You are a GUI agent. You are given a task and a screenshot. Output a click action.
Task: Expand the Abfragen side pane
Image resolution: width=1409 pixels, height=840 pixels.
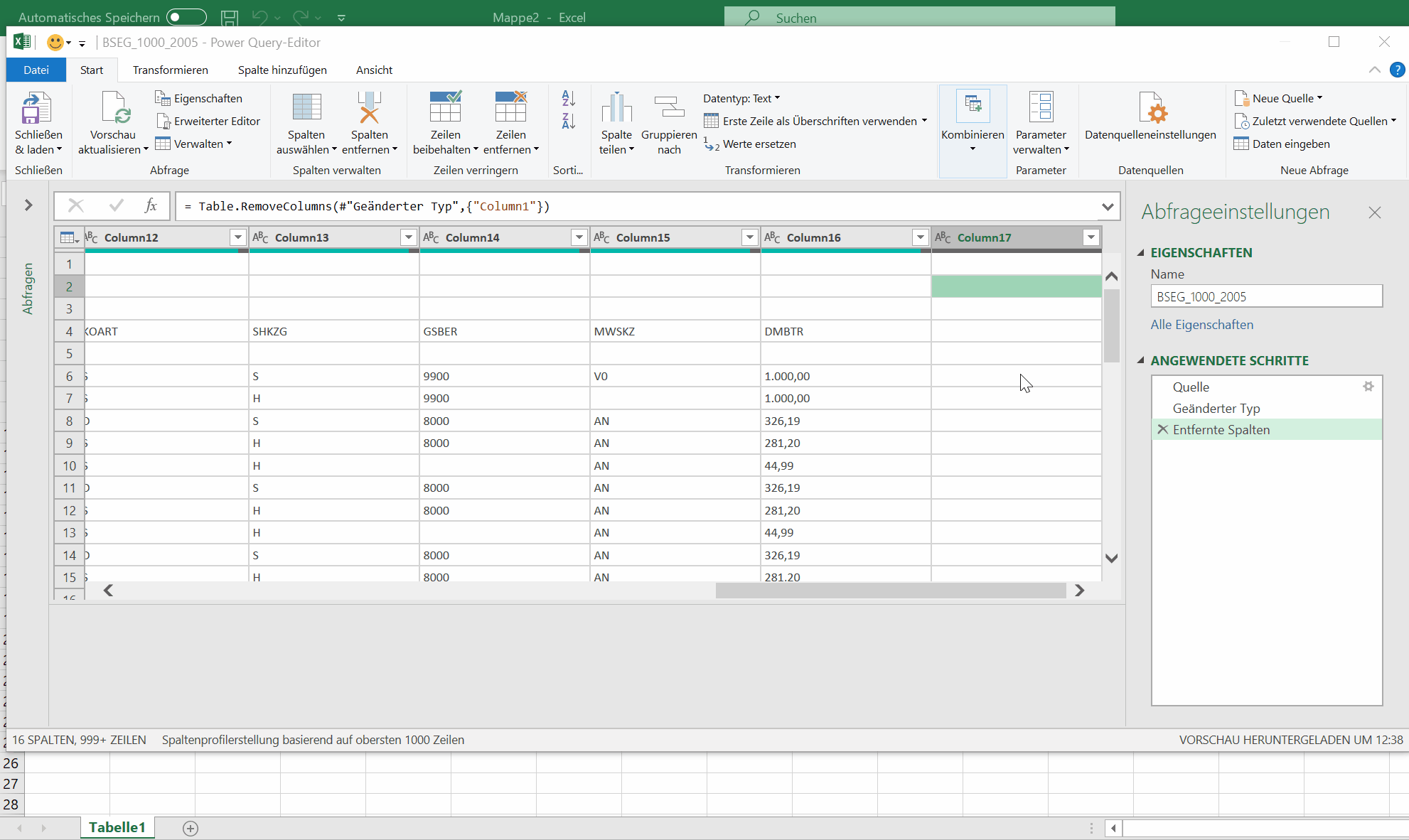(x=28, y=205)
